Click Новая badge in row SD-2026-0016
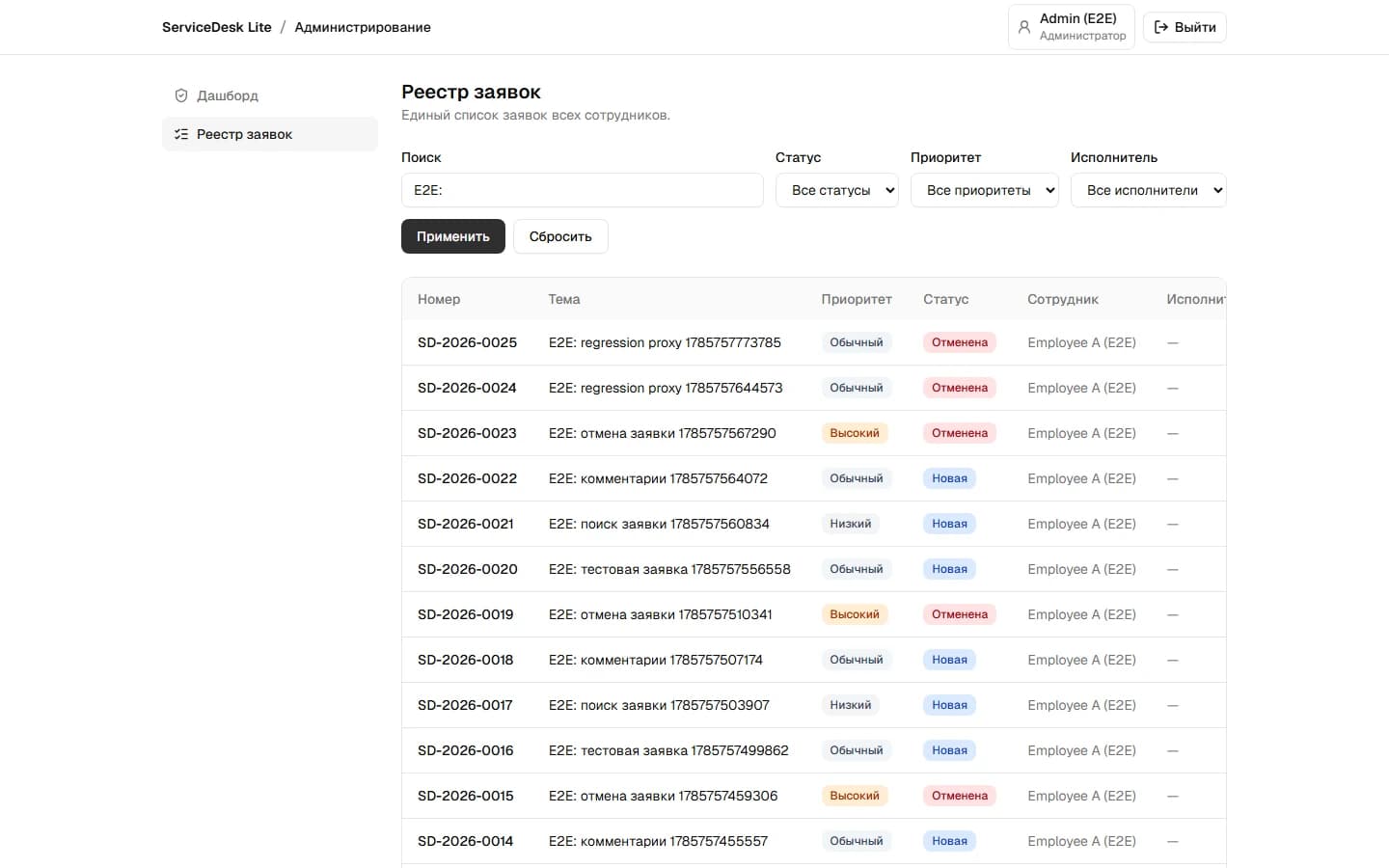 pyautogui.click(x=950, y=750)
